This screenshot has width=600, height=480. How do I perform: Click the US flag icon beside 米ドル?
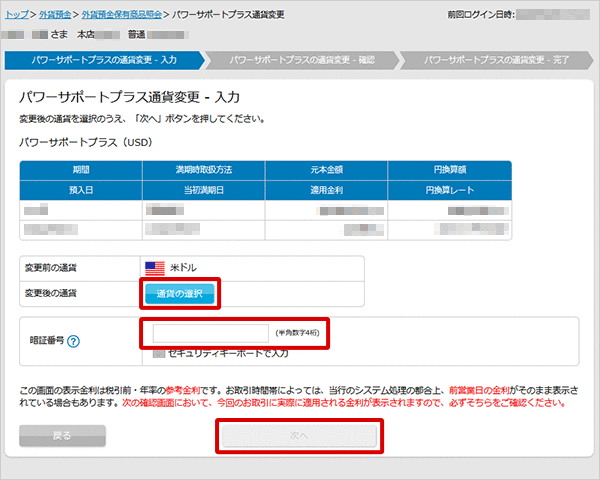155,268
